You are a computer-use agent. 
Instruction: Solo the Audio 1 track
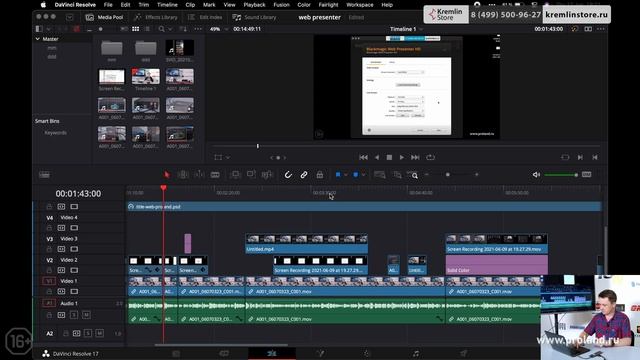[x=74, y=315]
